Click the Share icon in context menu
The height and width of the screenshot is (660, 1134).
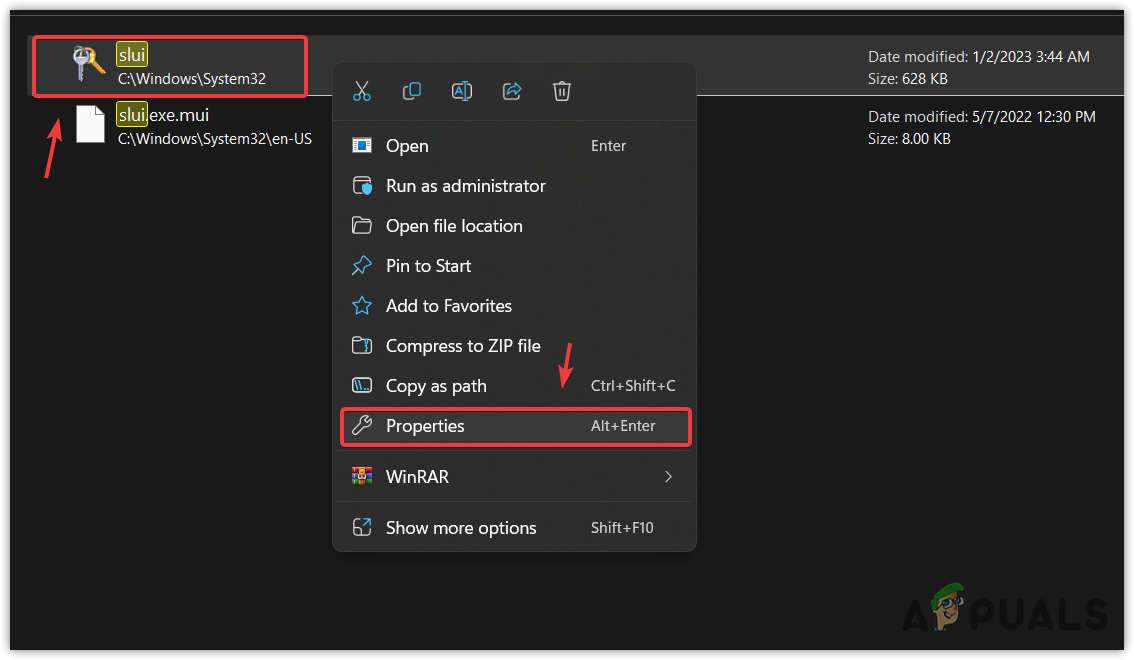[512, 92]
